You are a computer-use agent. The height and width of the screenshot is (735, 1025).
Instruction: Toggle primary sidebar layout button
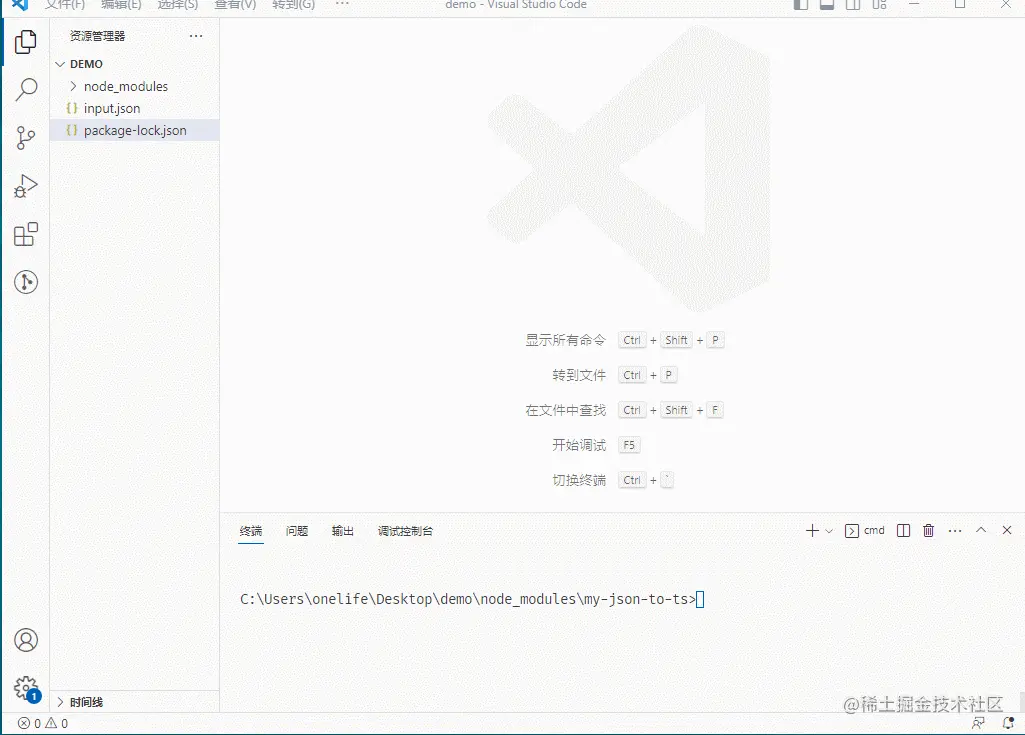(x=801, y=5)
